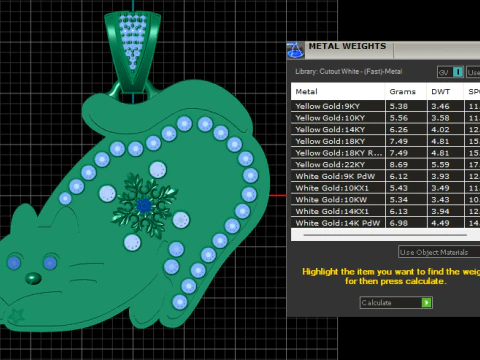Click the 3.46 DWT cell
480x360 pixels.
tap(445, 106)
